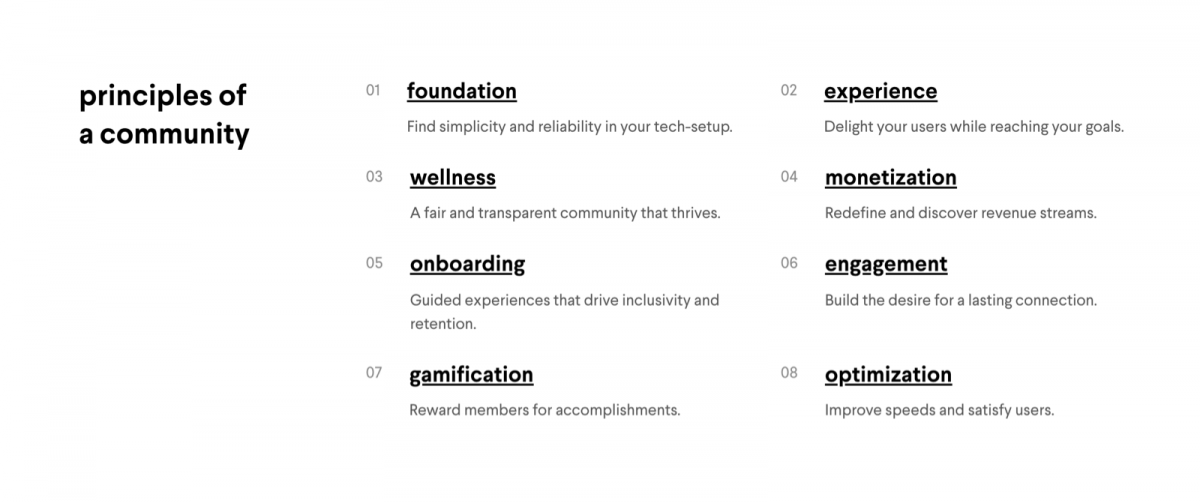Open the optimization heading link
The height and width of the screenshot is (503, 1200).
pos(888,375)
